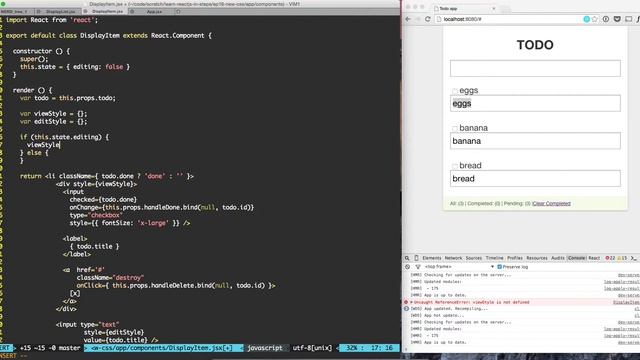This screenshot has height=360, width=640.
Task: Go back using the browser back arrow
Action: click(408, 19)
